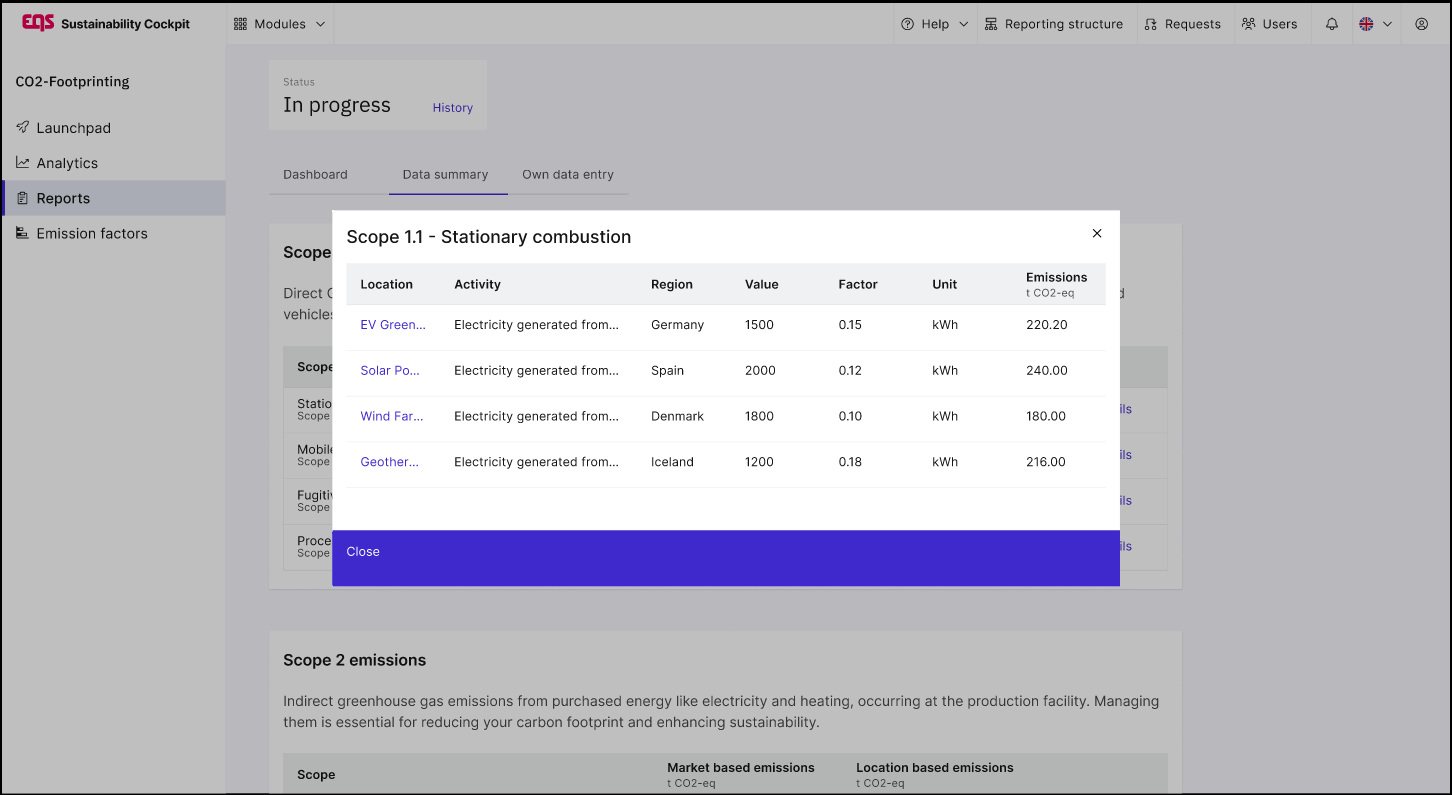The image size is (1452, 795).
Task: Expand the Help dropdown menu
Action: pyautogui.click(x=934, y=24)
